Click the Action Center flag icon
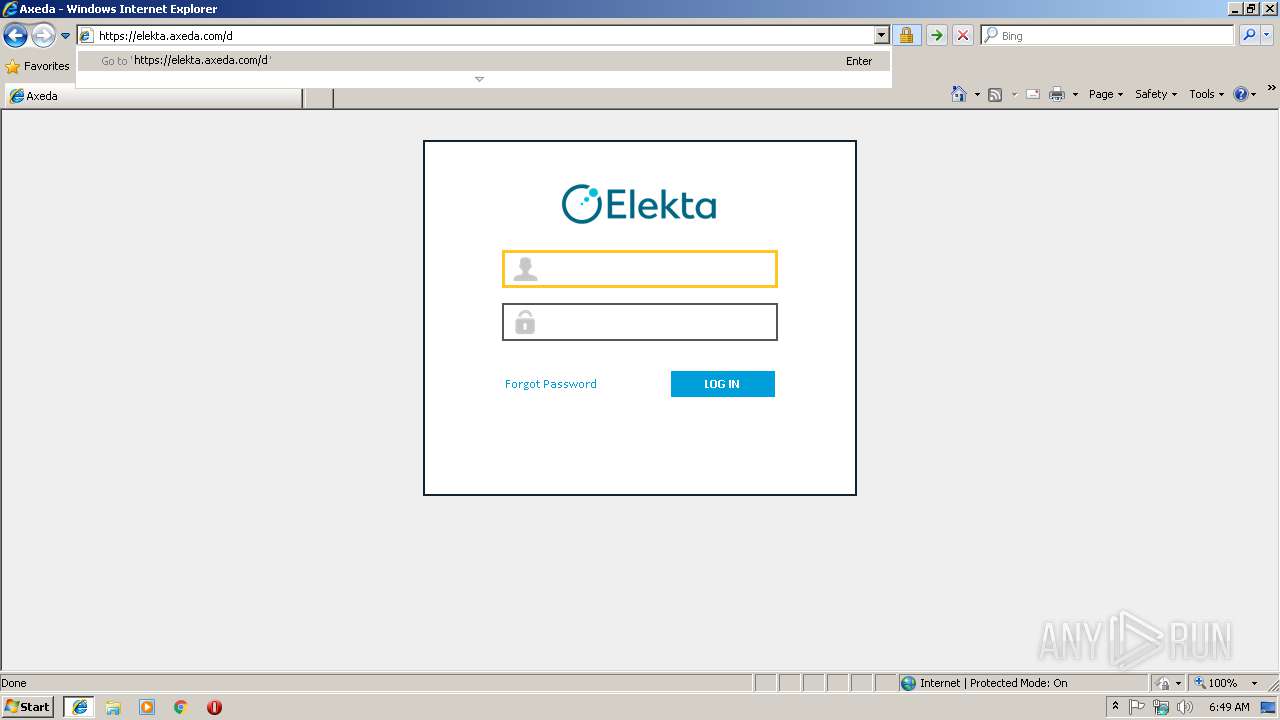The height and width of the screenshot is (720, 1280). point(1137,707)
